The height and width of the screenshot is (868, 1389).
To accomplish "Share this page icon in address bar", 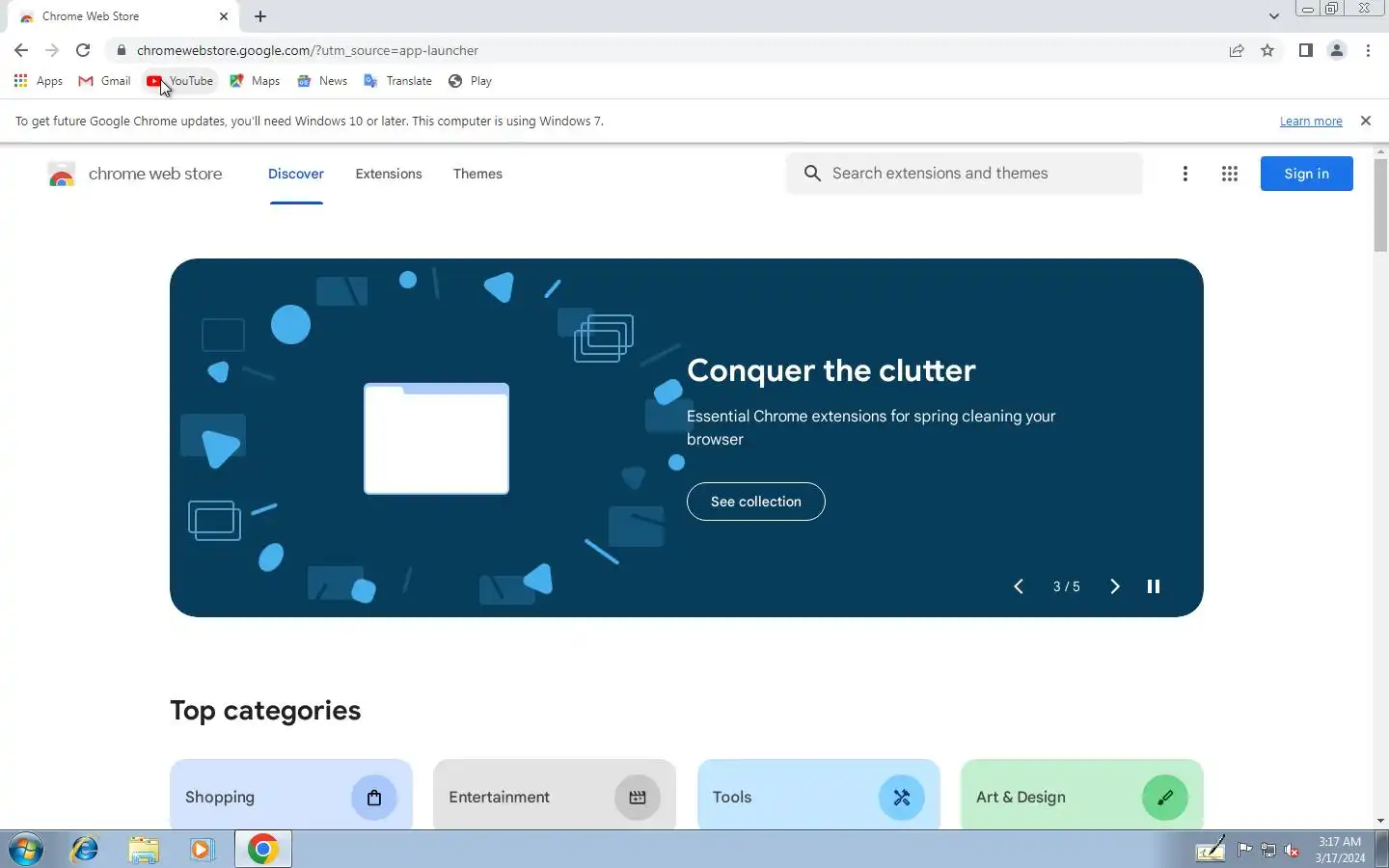I will click(x=1237, y=50).
